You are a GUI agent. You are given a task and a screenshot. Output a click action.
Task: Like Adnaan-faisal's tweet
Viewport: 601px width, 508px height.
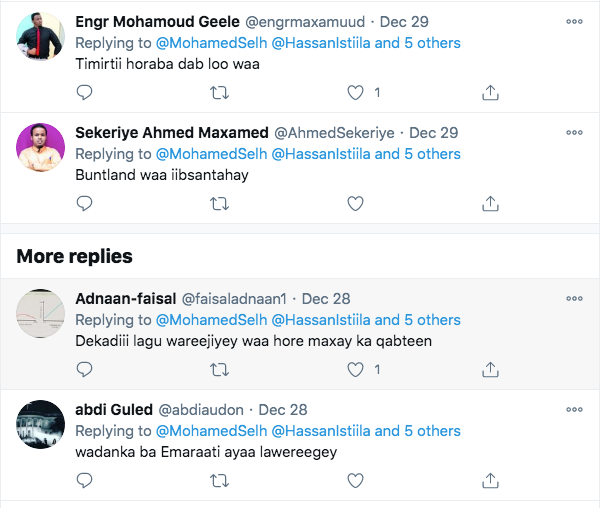tap(354, 369)
